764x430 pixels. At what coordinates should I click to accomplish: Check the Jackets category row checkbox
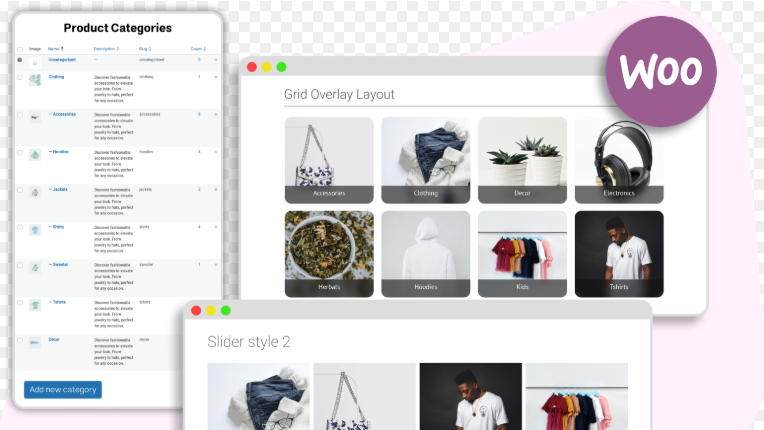[20, 190]
